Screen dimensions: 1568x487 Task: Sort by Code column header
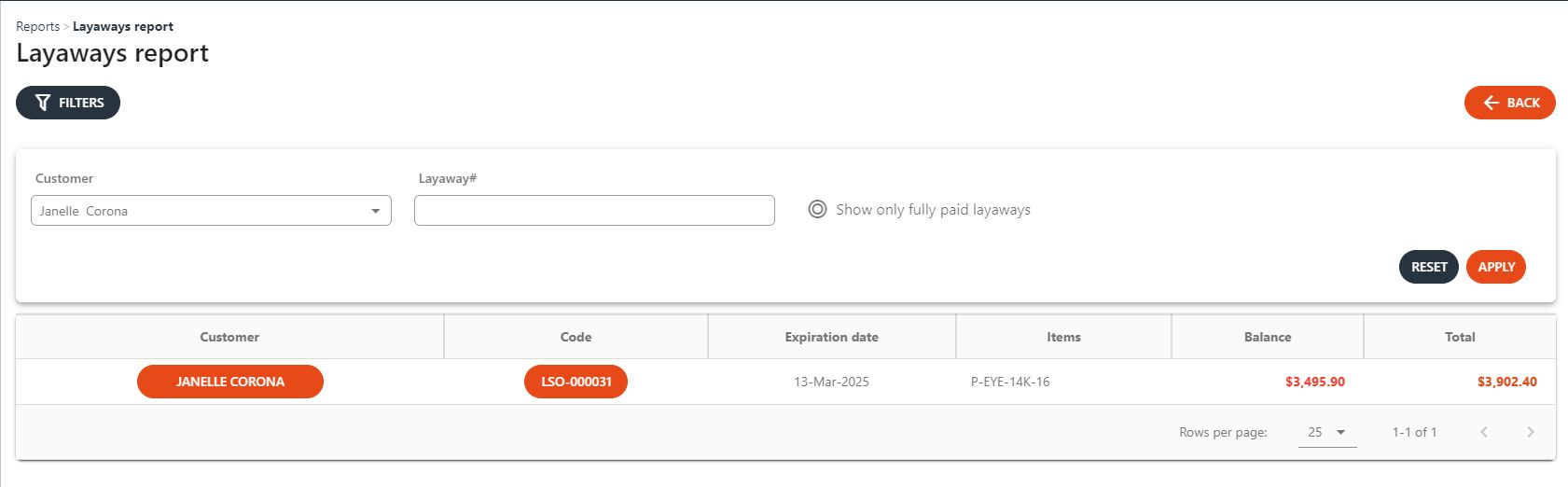[576, 337]
